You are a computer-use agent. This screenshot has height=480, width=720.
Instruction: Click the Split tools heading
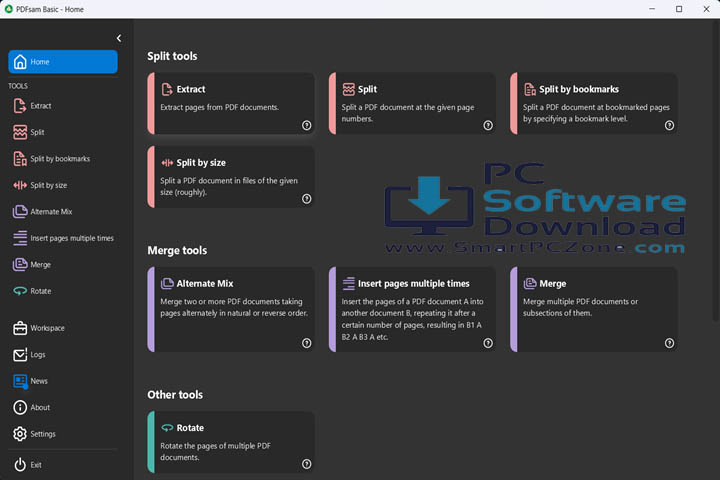click(x=172, y=56)
